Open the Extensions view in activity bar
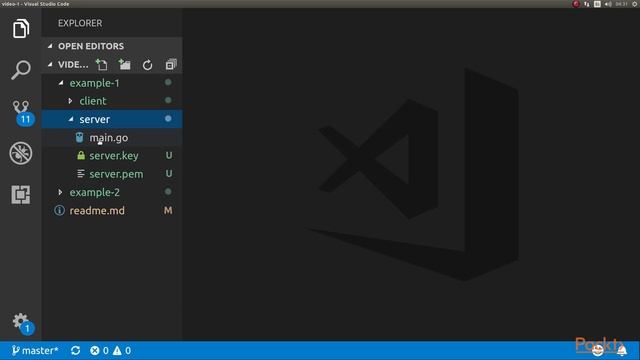The height and width of the screenshot is (360, 640). tap(21, 194)
